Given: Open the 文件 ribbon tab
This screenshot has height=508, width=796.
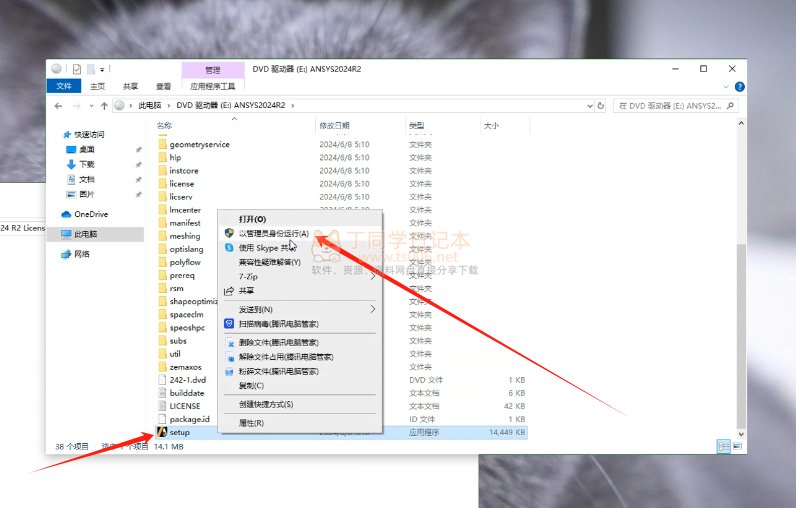Looking at the screenshot, I should click(x=64, y=86).
